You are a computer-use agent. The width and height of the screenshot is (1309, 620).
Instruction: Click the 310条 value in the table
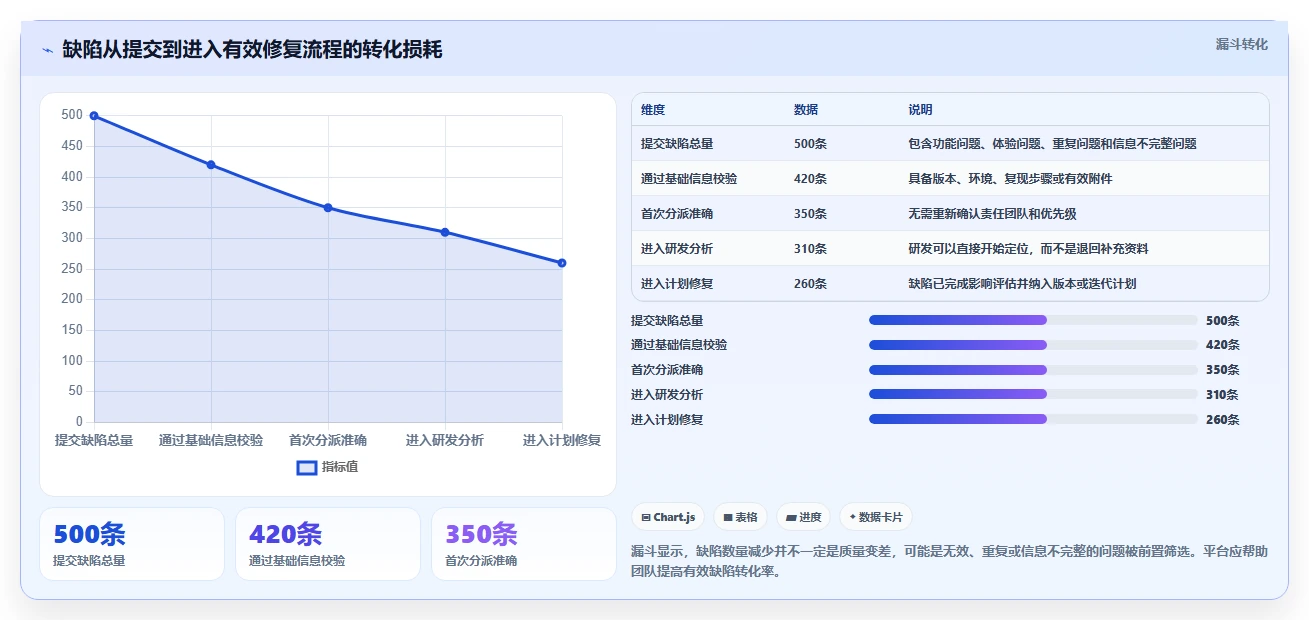[x=810, y=249]
